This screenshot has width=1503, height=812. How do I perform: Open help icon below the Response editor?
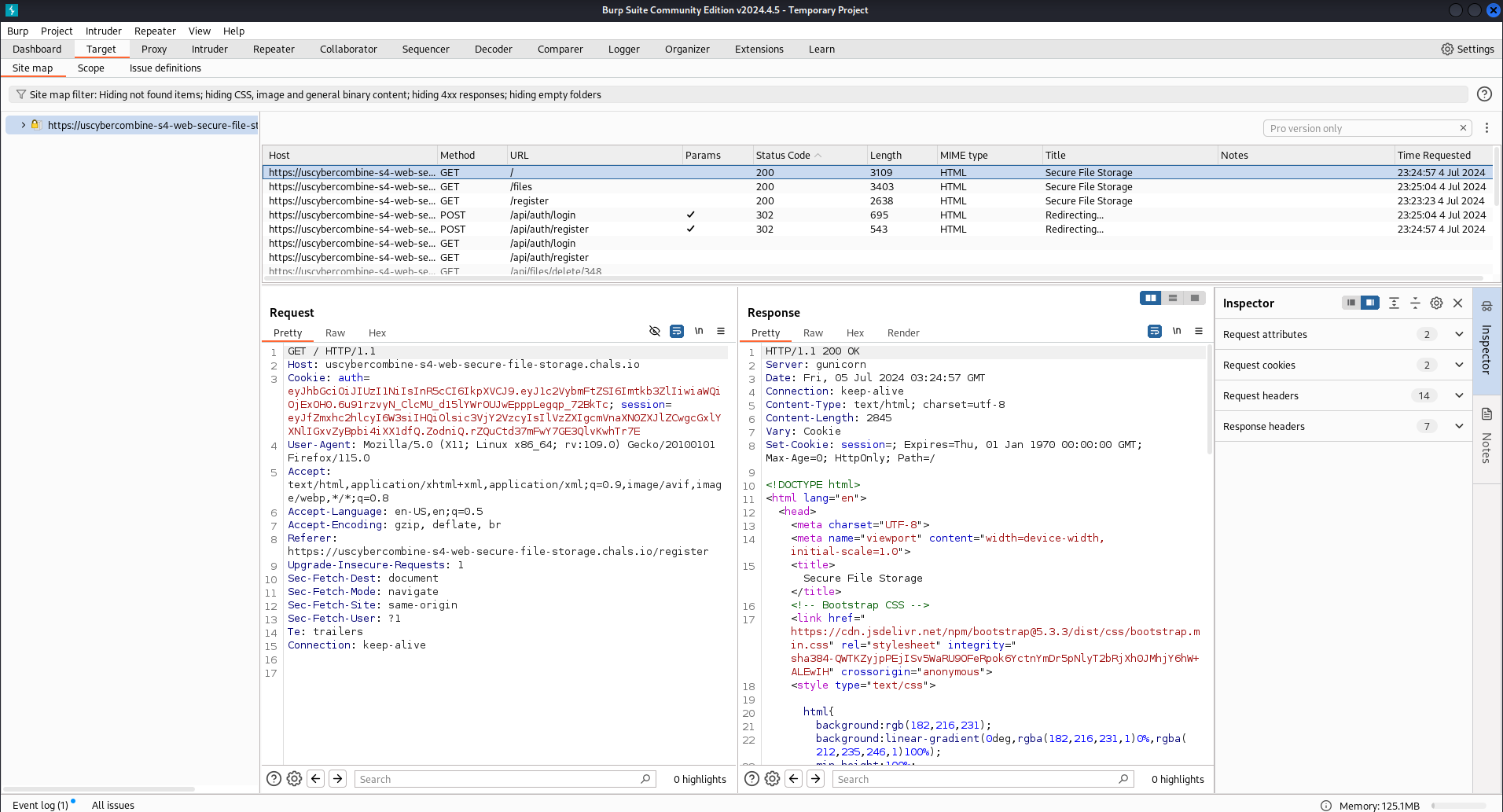tap(751, 779)
